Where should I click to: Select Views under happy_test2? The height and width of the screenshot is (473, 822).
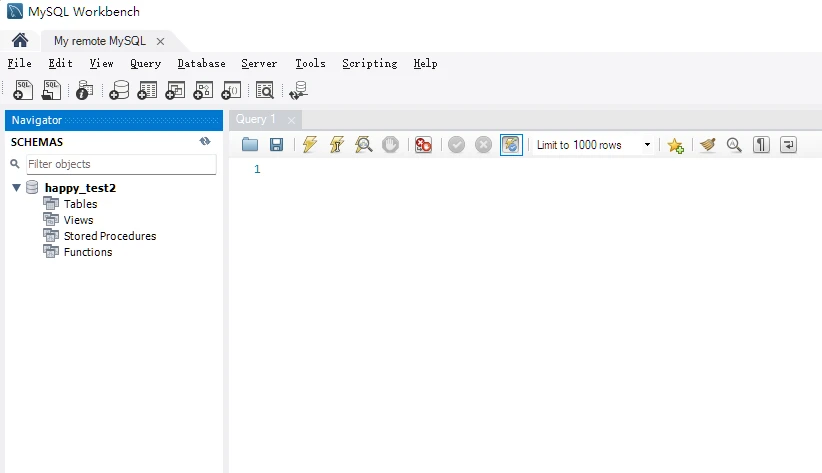pos(78,220)
